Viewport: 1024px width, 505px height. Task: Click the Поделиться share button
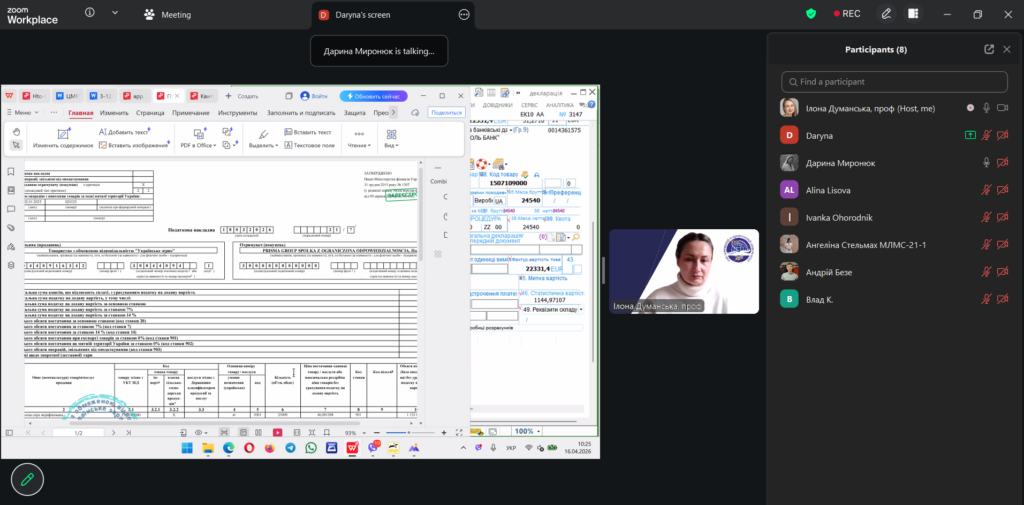coord(446,113)
